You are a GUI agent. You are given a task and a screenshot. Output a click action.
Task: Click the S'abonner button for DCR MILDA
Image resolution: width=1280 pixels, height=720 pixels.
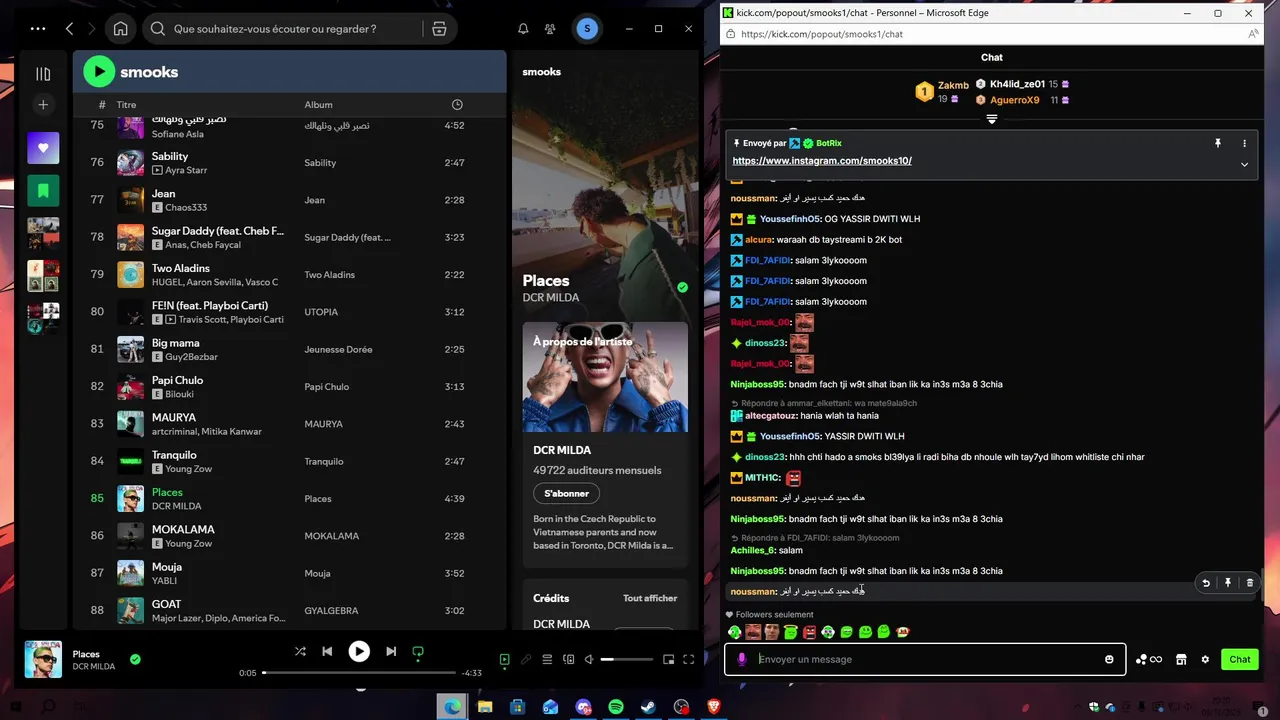click(566, 493)
